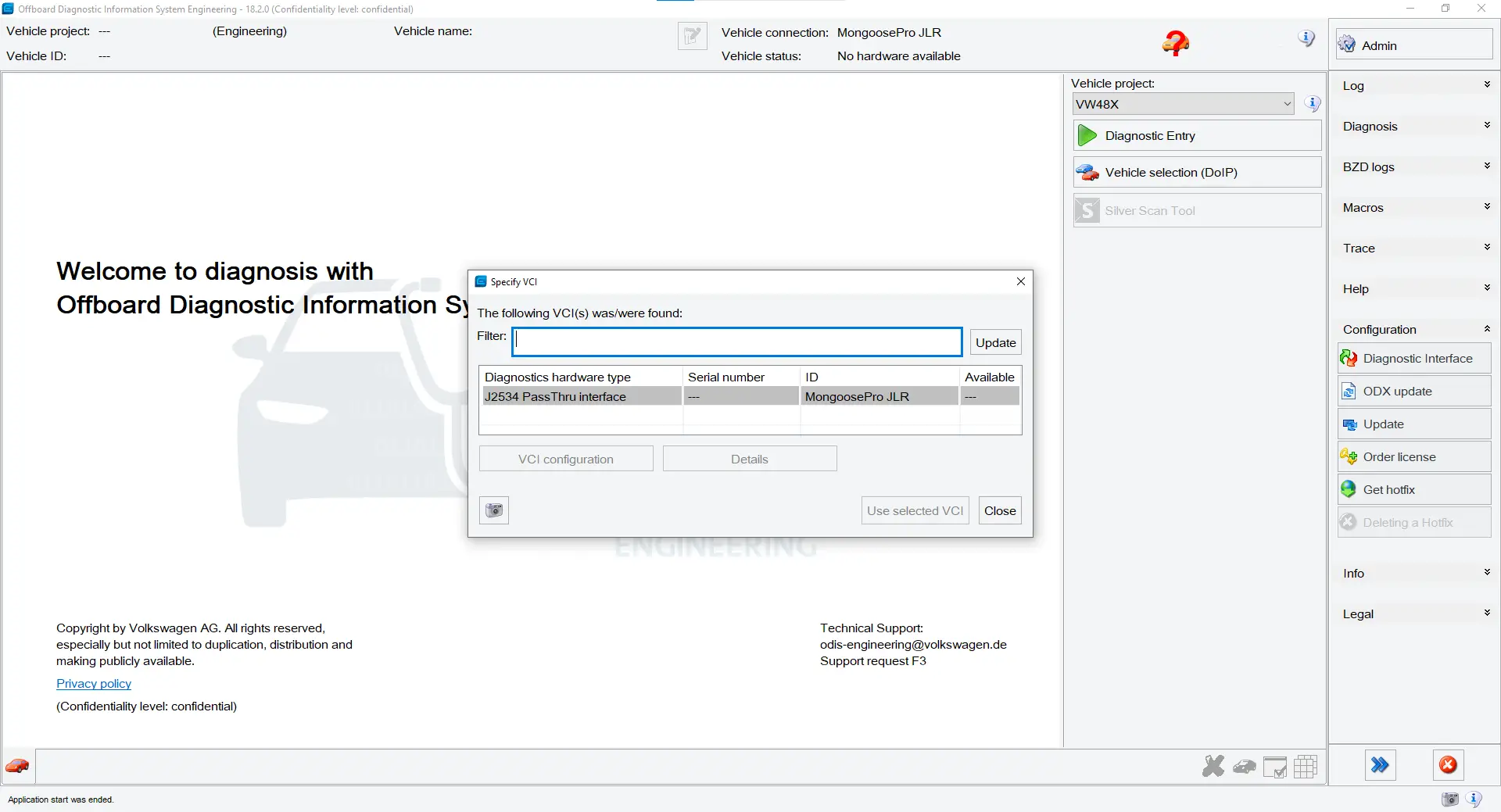This screenshot has height=812, width=1501.
Task: Click the status bar camera icon
Action: (x=1450, y=799)
